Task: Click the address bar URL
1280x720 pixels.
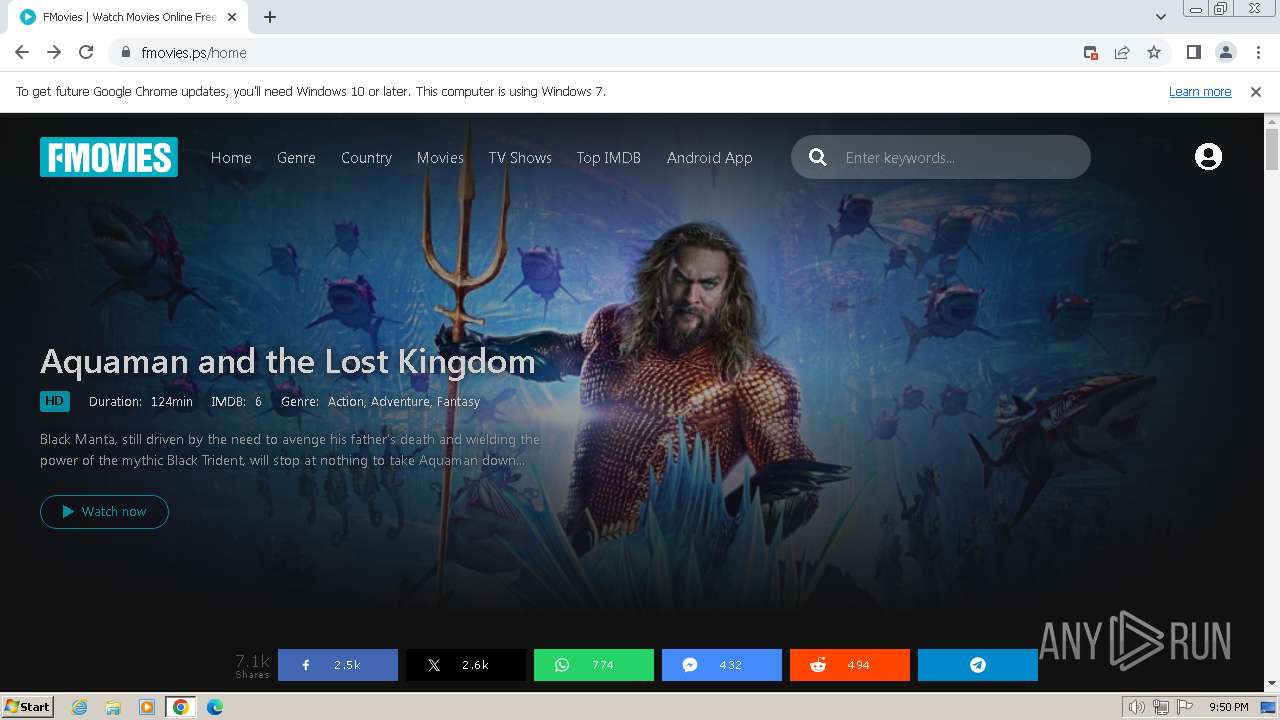Action: point(194,53)
